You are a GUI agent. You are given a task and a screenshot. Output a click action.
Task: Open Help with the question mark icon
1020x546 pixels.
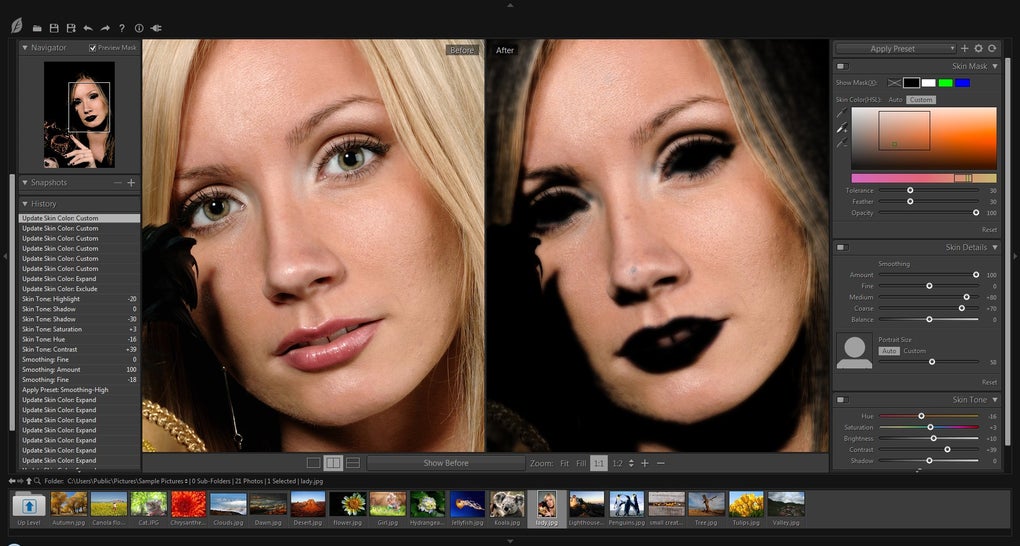(x=122, y=29)
